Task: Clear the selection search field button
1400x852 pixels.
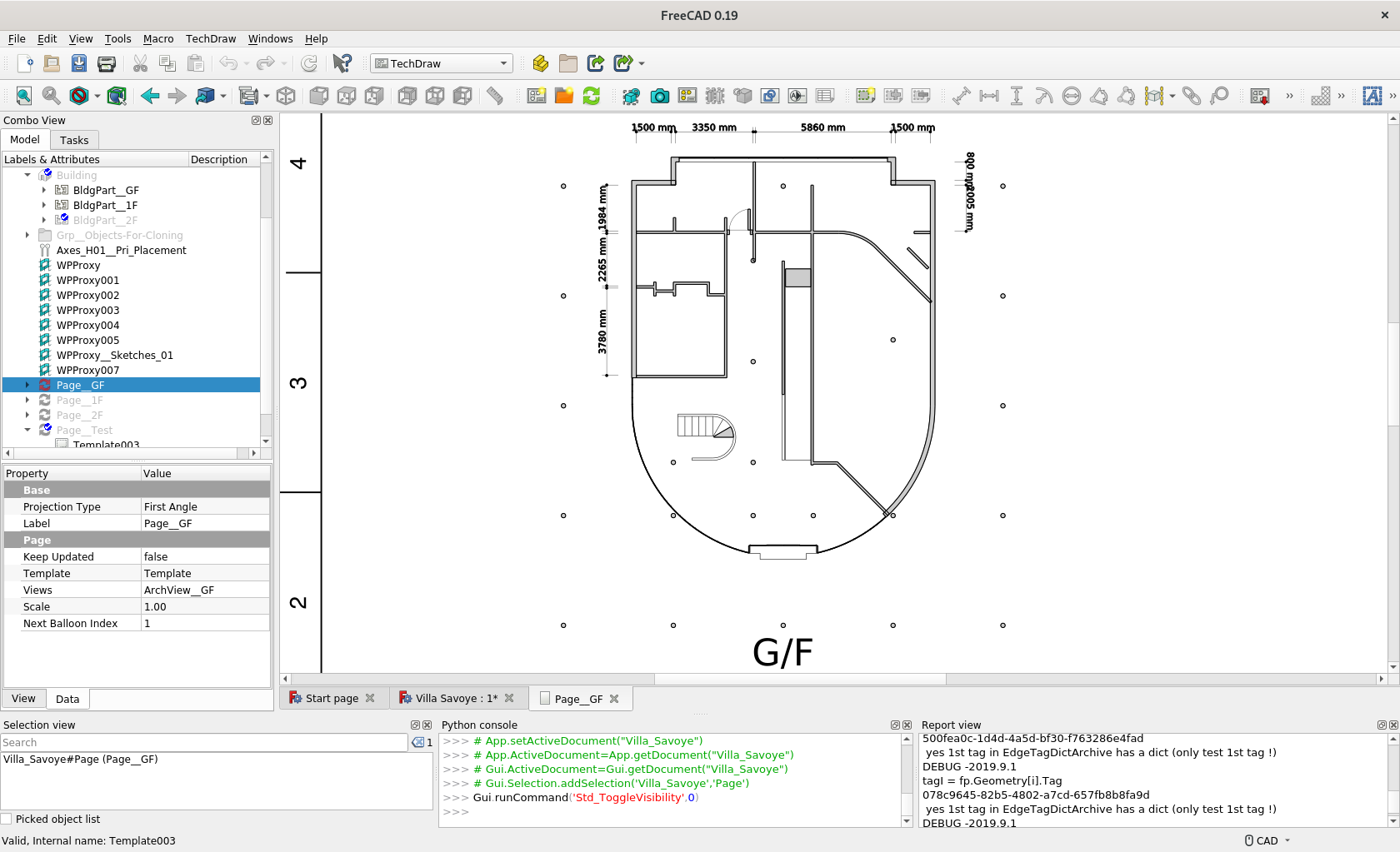Action: [x=418, y=742]
